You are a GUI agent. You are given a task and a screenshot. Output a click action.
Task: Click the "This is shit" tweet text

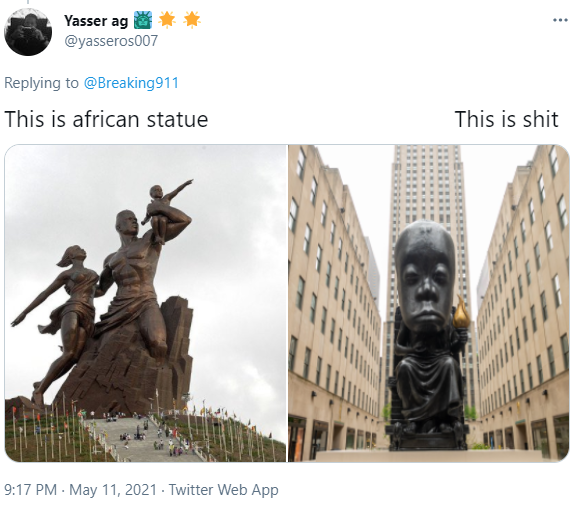pos(506,119)
